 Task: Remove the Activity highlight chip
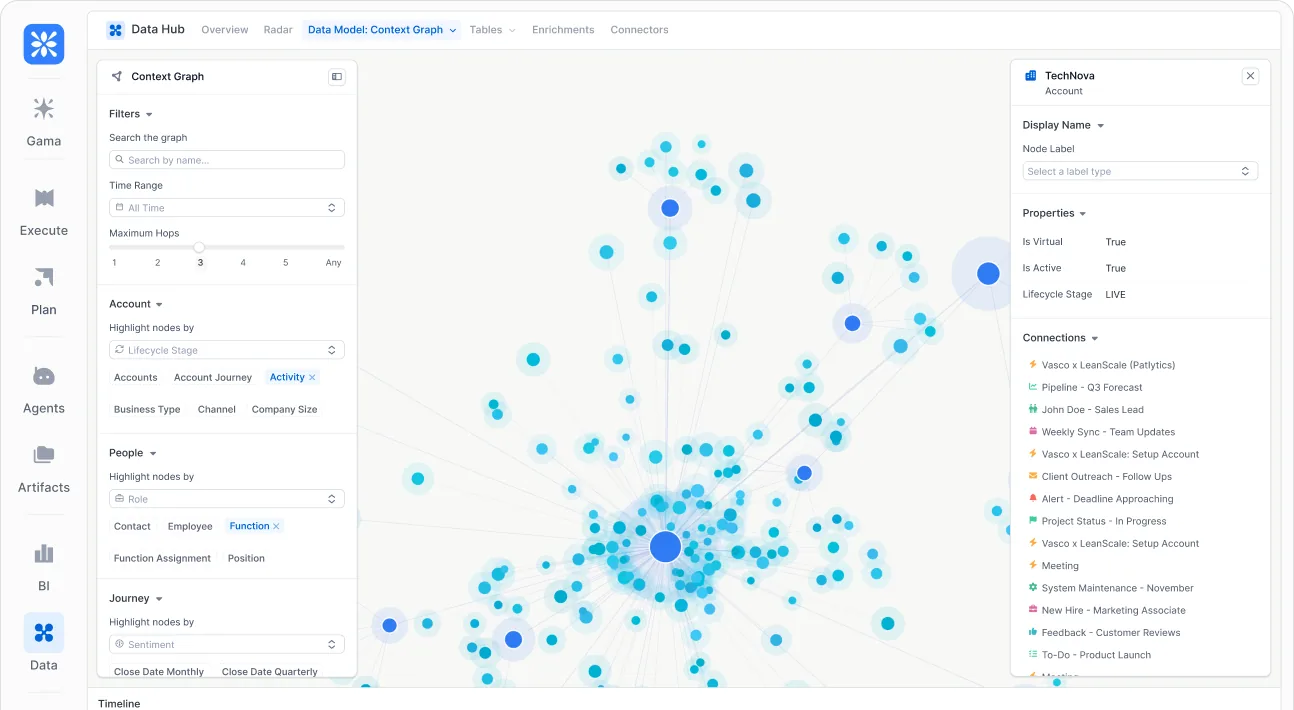click(x=312, y=377)
